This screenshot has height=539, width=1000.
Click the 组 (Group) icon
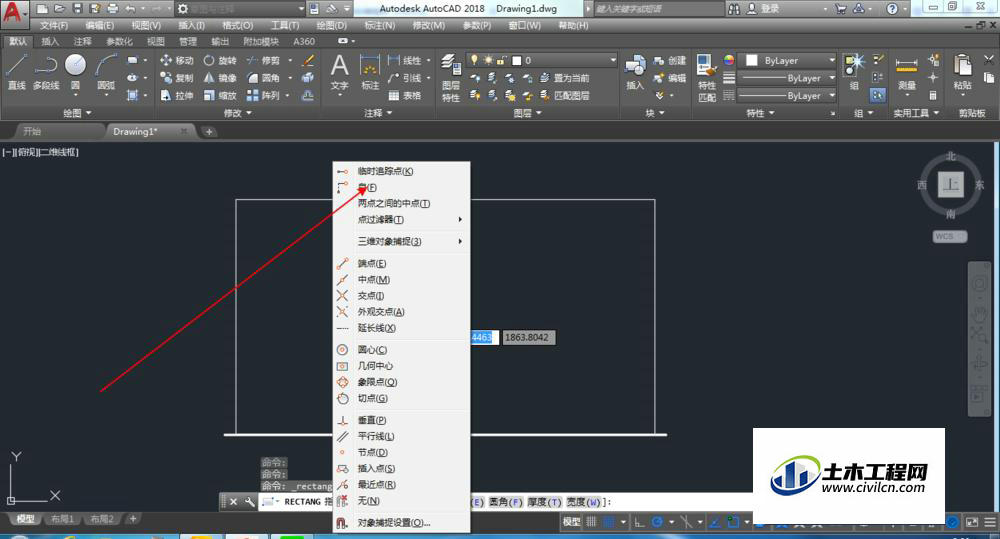point(853,72)
